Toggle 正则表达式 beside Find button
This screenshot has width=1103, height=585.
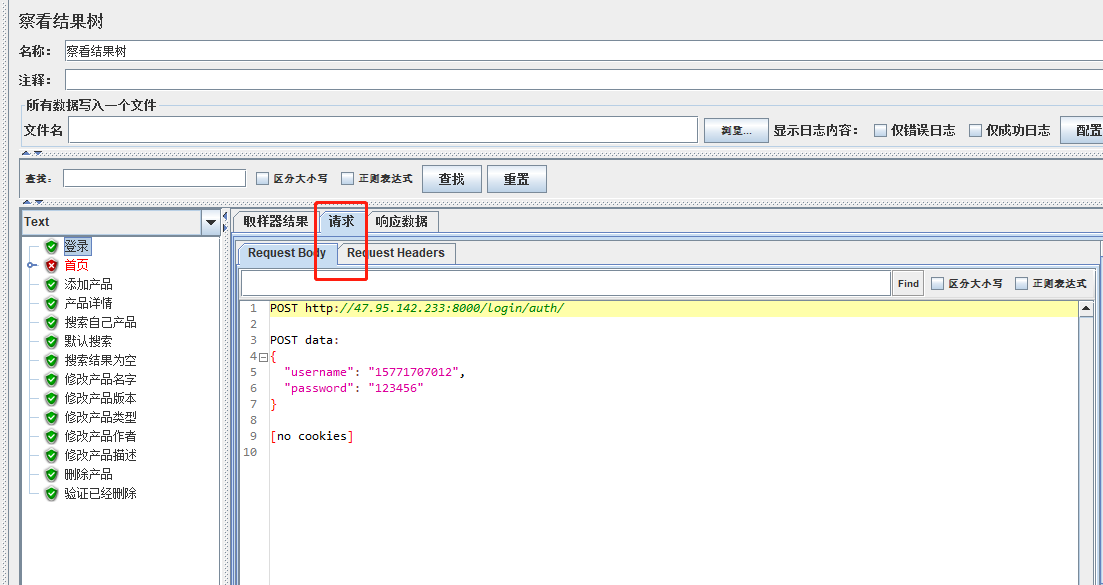(1021, 283)
